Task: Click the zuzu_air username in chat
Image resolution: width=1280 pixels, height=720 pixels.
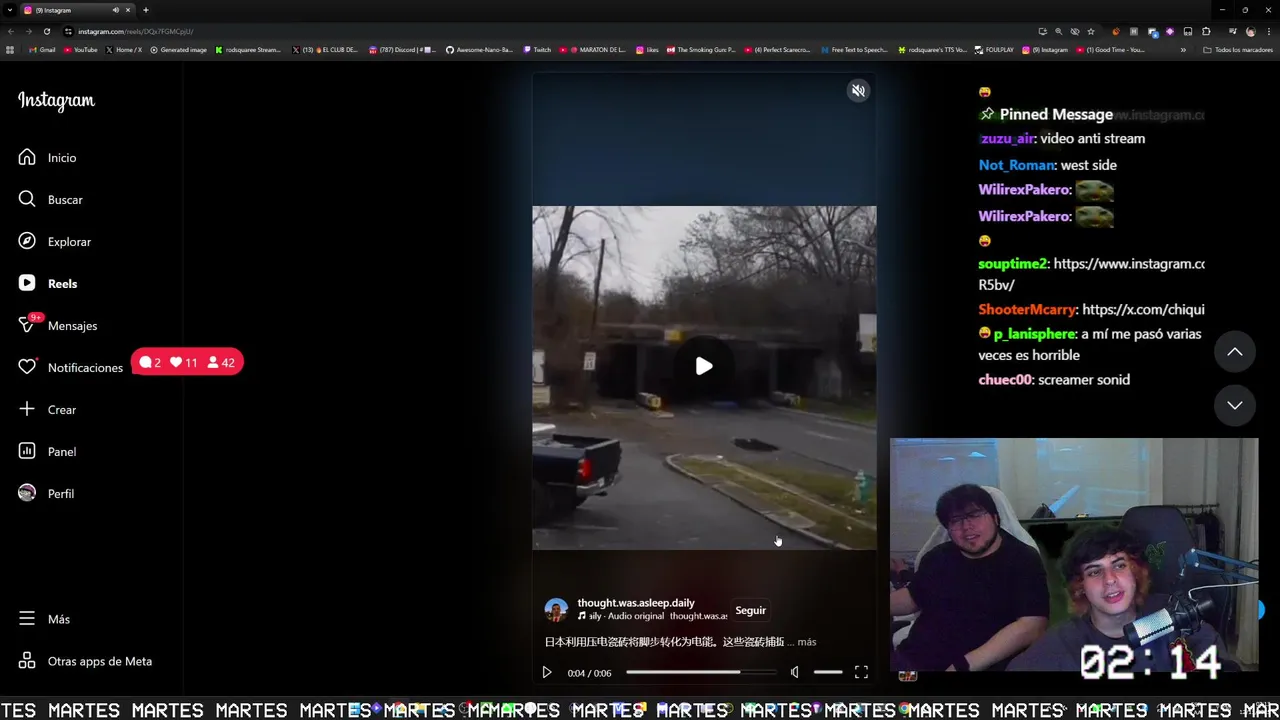Action: (1007, 139)
